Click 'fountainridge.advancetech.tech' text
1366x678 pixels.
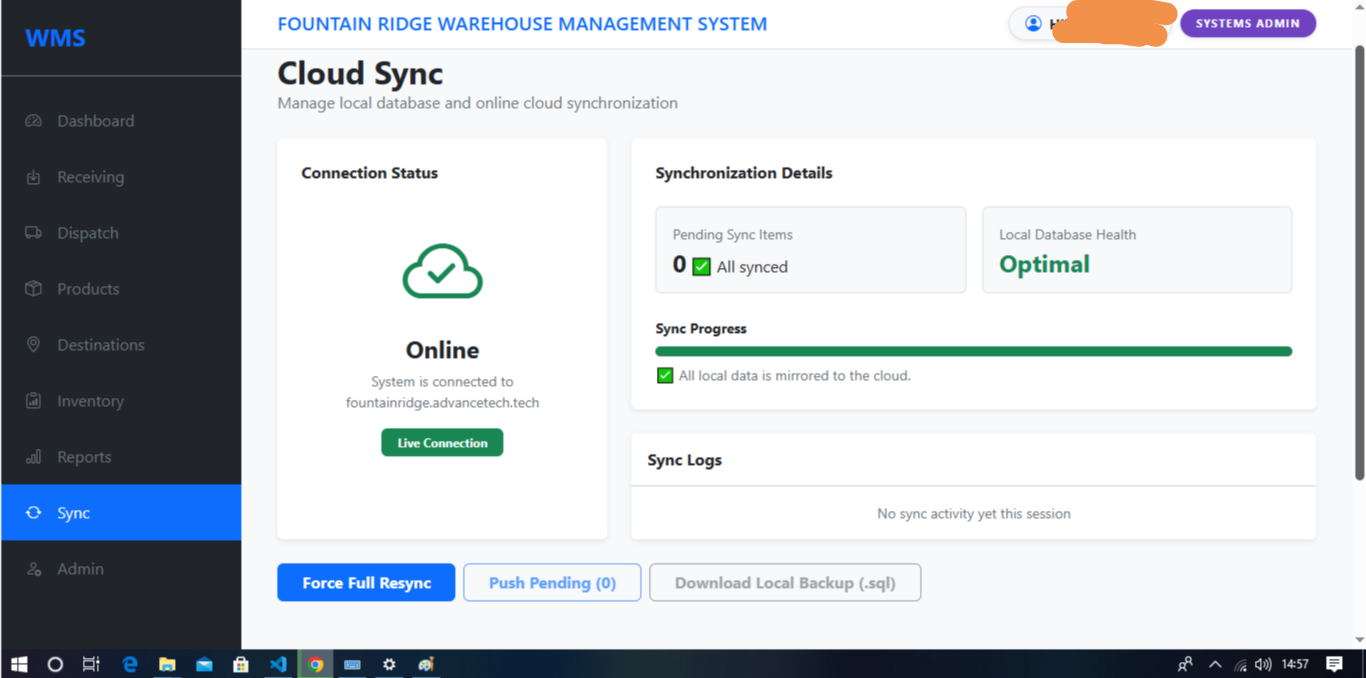[442, 402]
